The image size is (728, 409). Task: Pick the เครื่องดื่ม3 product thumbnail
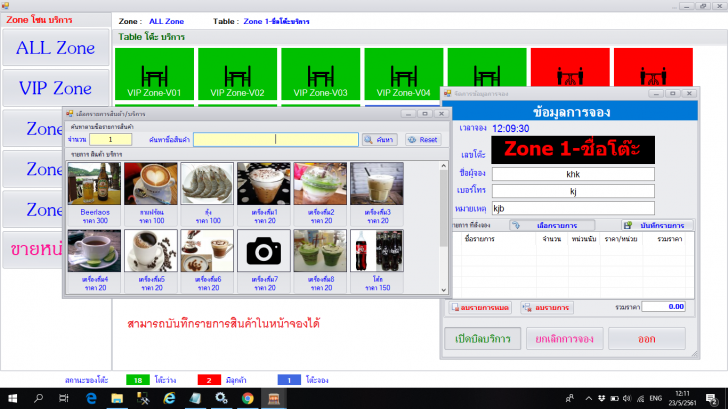coord(377,184)
